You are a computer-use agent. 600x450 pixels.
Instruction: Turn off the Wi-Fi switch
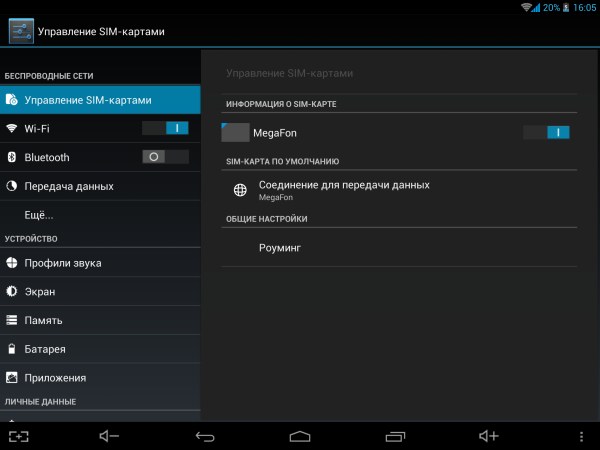pos(165,128)
